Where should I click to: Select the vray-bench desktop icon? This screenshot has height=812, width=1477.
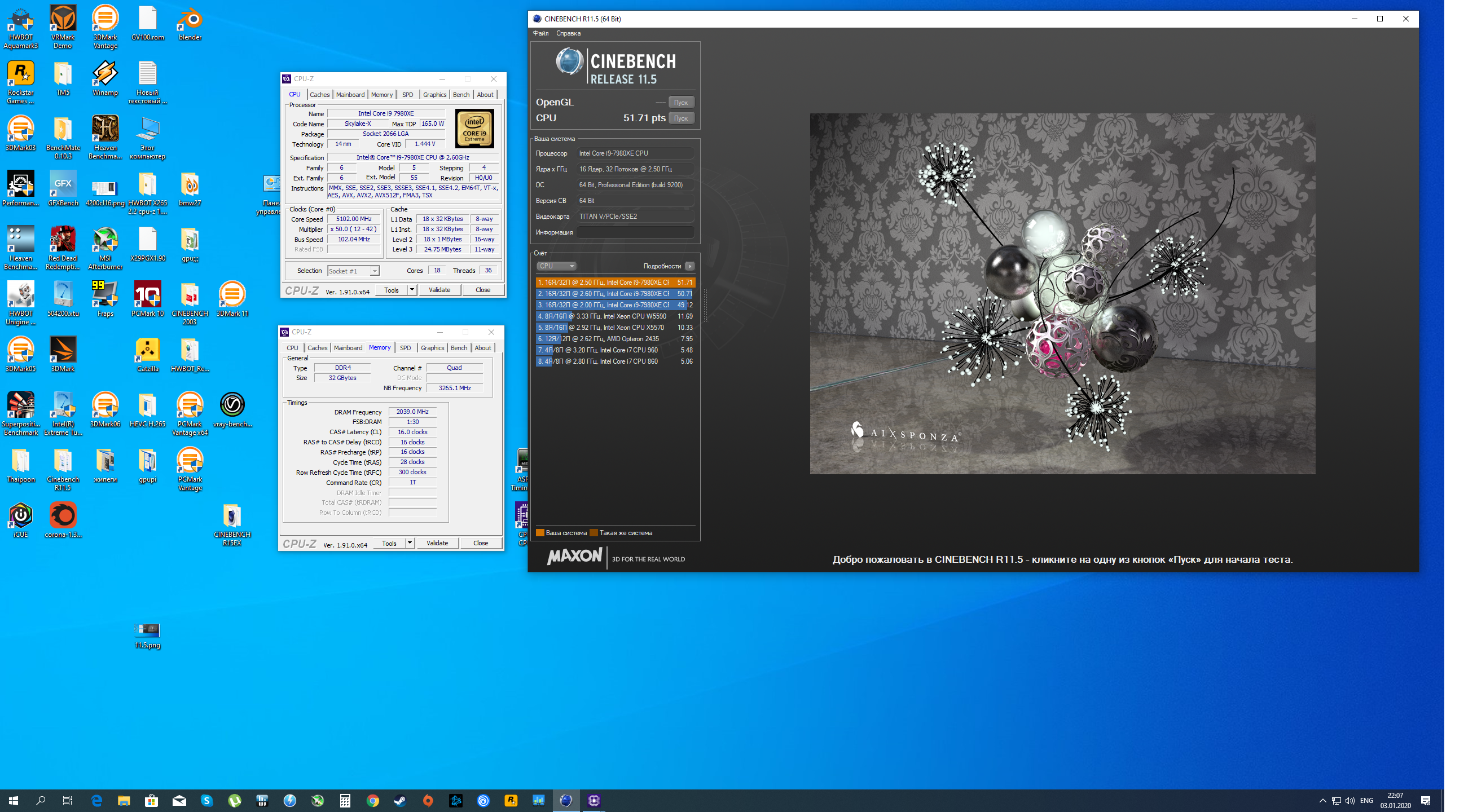point(232,410)
